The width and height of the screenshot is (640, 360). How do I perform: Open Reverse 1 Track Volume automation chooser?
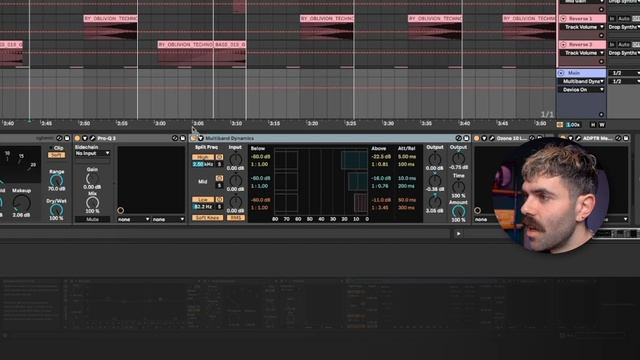[582, 27]
